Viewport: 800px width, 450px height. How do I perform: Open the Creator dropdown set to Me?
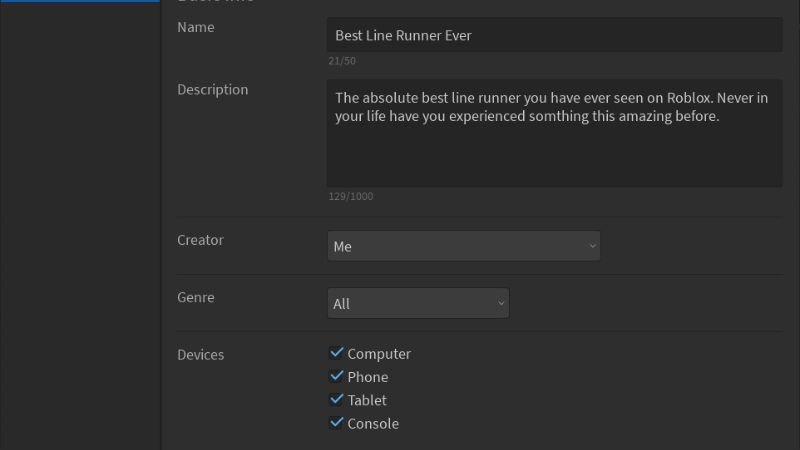pos(464,246)
